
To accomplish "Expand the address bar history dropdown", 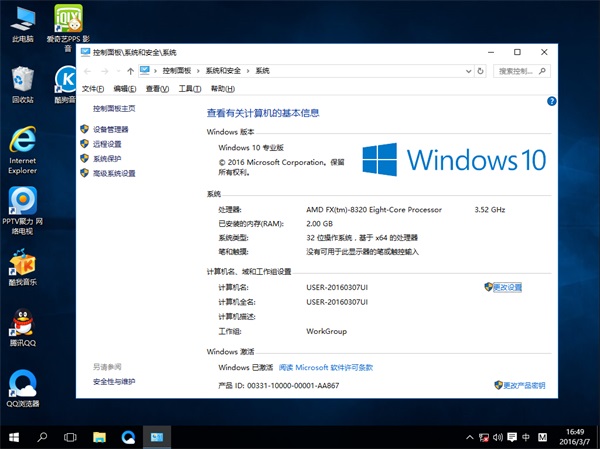I will click(x=467, y=71).
